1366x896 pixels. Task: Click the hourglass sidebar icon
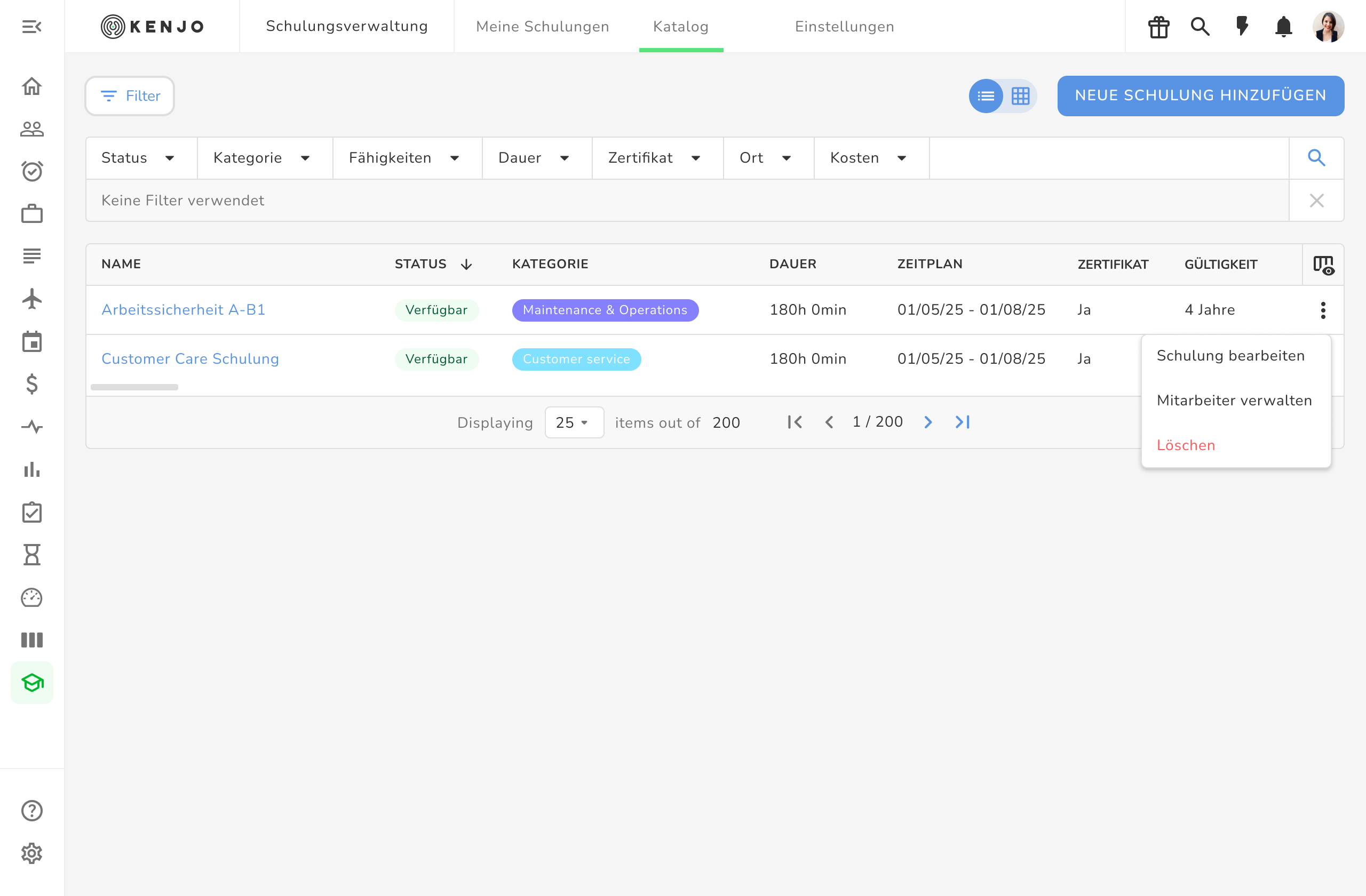tap(32, 555)
